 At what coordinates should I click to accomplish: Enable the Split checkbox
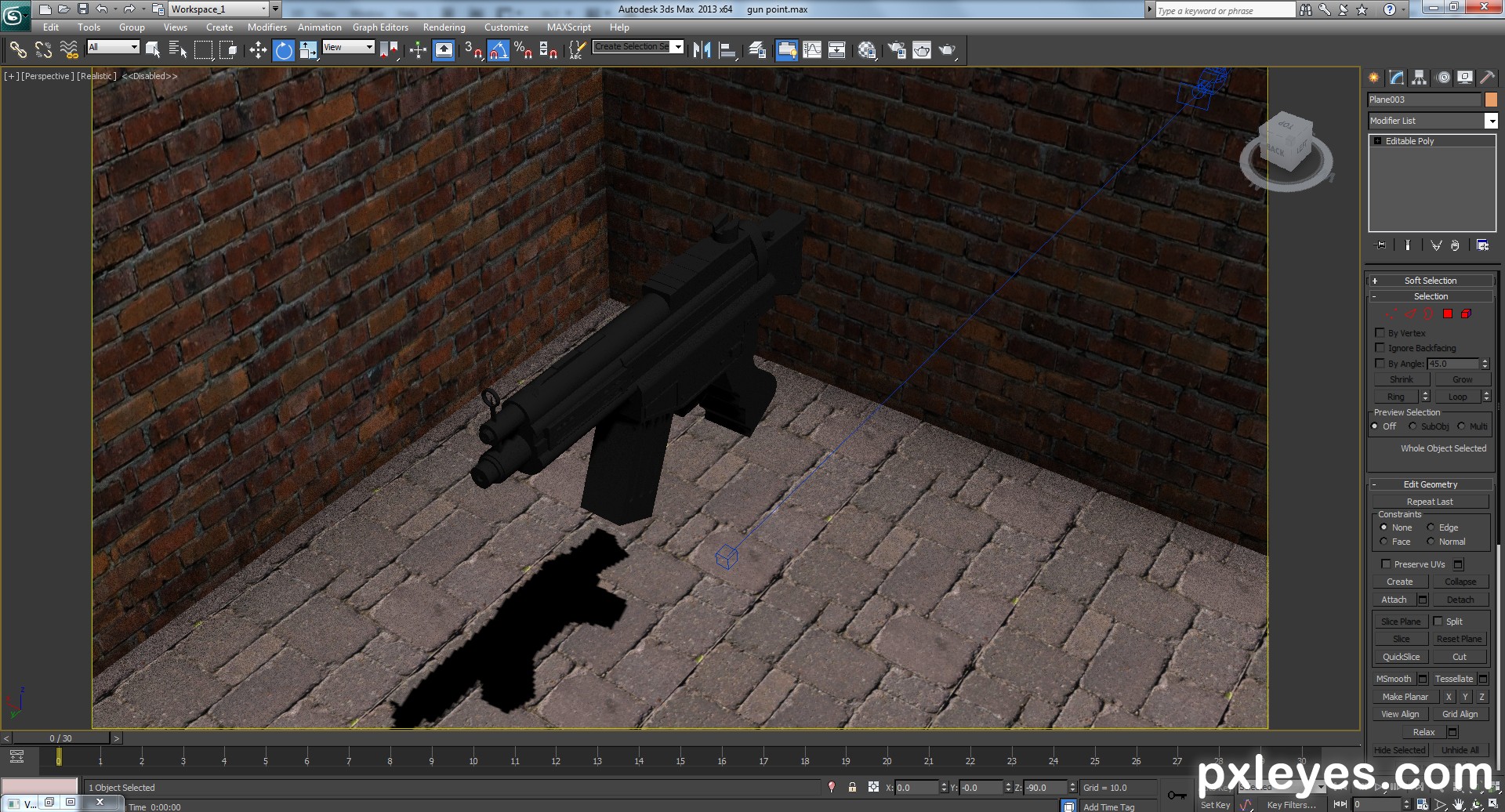click(x=1438, y=622)
